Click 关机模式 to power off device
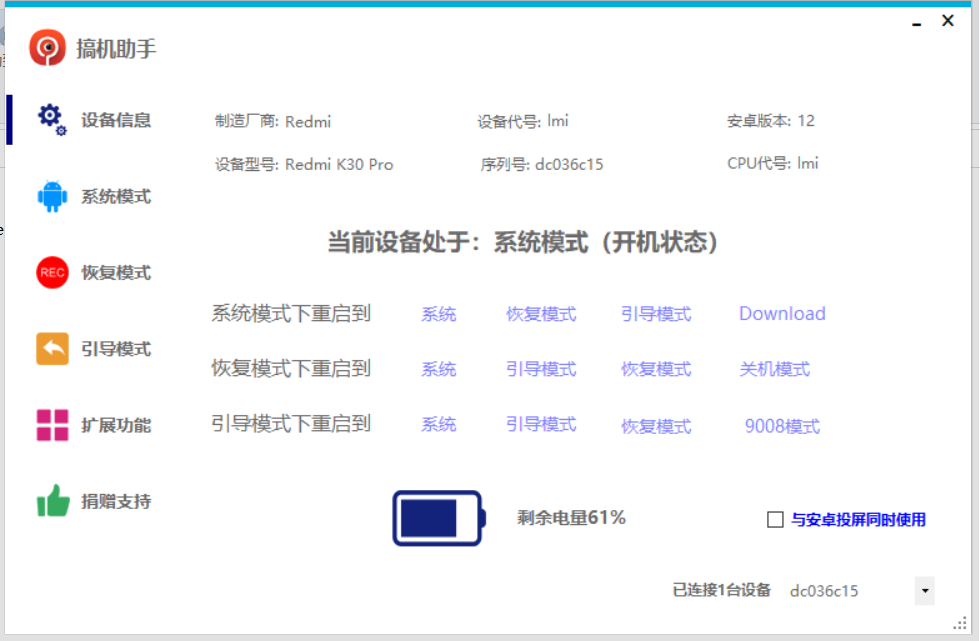This screenshot has height=641, width=980. (x=775, y=369)
